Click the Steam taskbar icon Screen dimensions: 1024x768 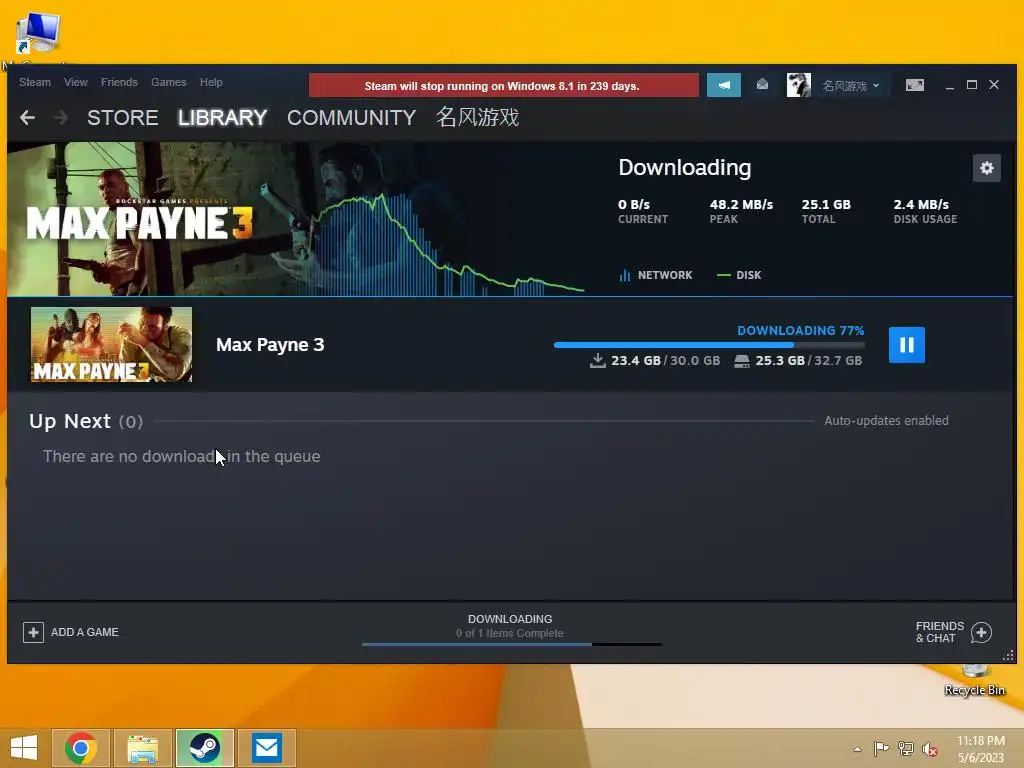[204, 748]
